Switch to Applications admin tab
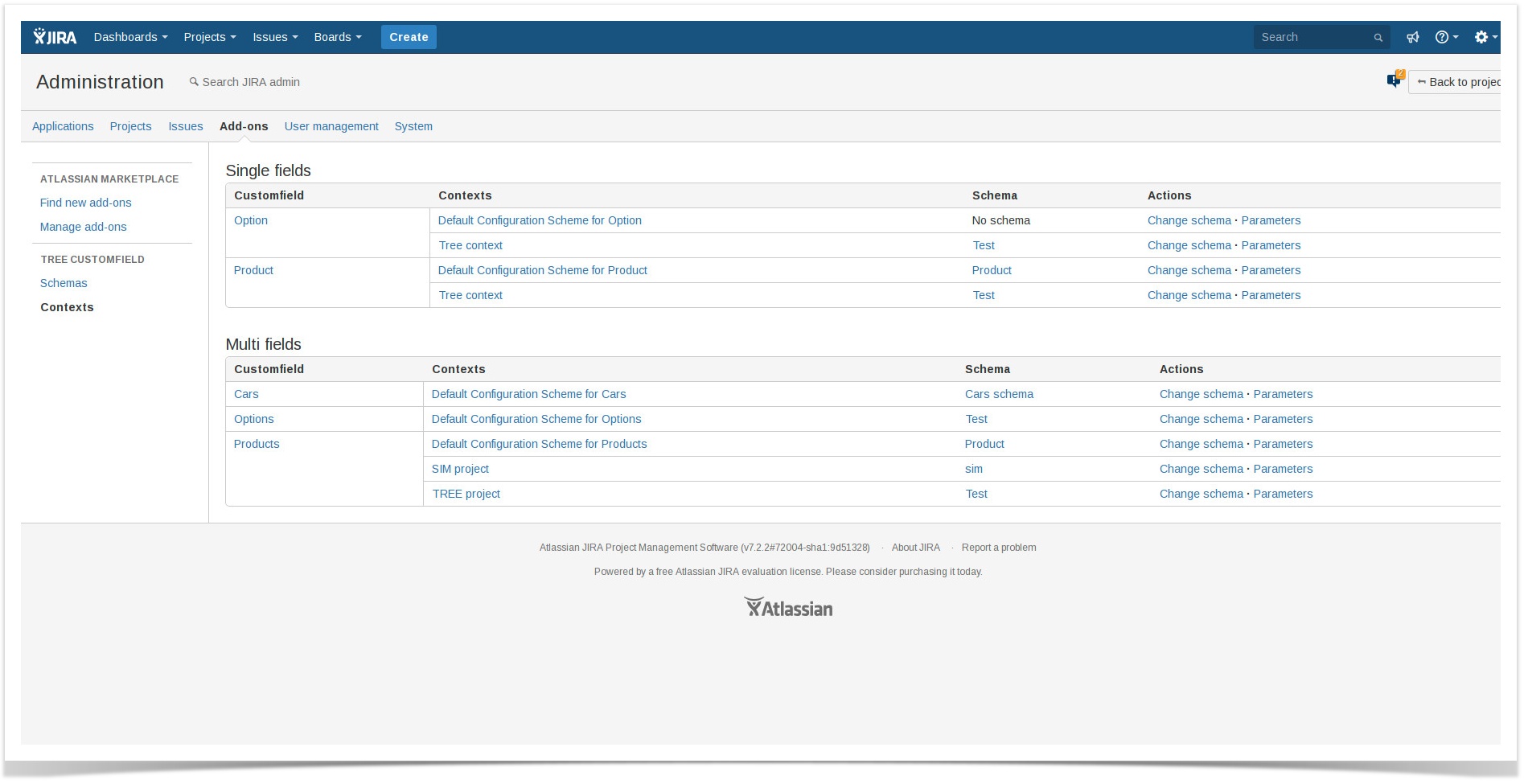This screenshot has height=784, width=1528. (x=63, y=126)
